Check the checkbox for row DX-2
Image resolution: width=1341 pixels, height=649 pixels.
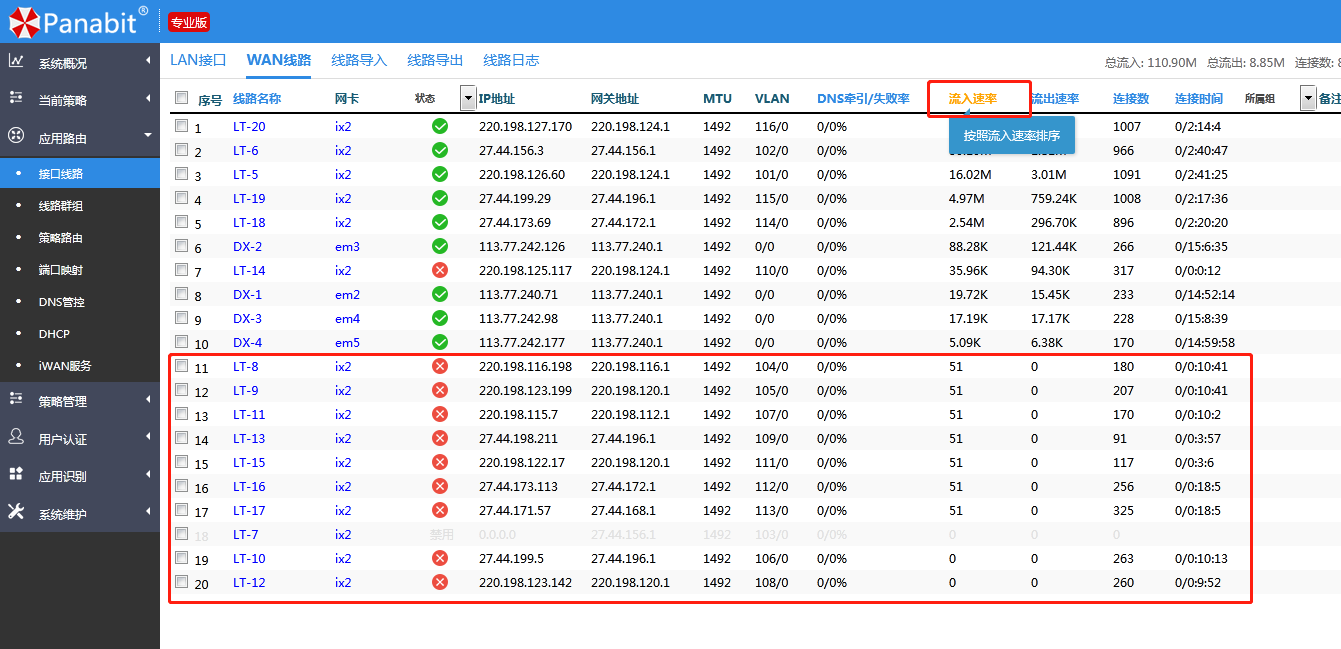click(x=181, y=246)
